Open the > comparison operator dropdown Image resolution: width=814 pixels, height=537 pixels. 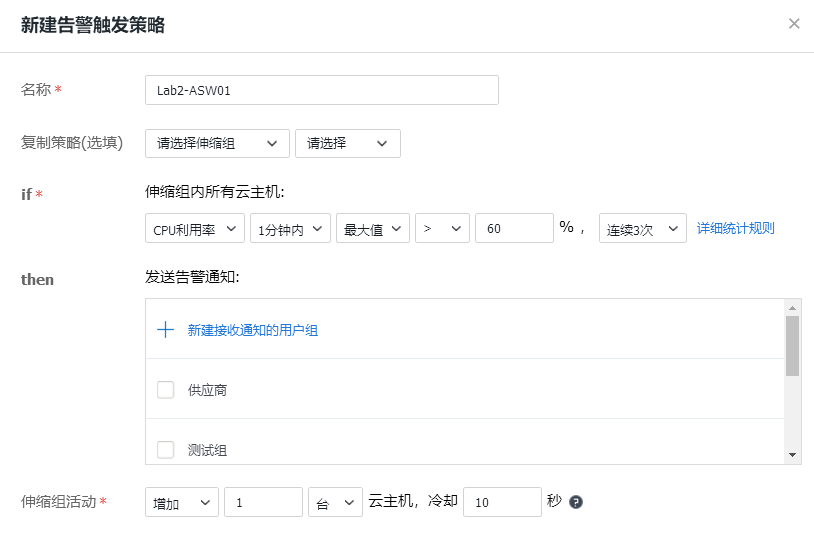click(x=442, y=228)
